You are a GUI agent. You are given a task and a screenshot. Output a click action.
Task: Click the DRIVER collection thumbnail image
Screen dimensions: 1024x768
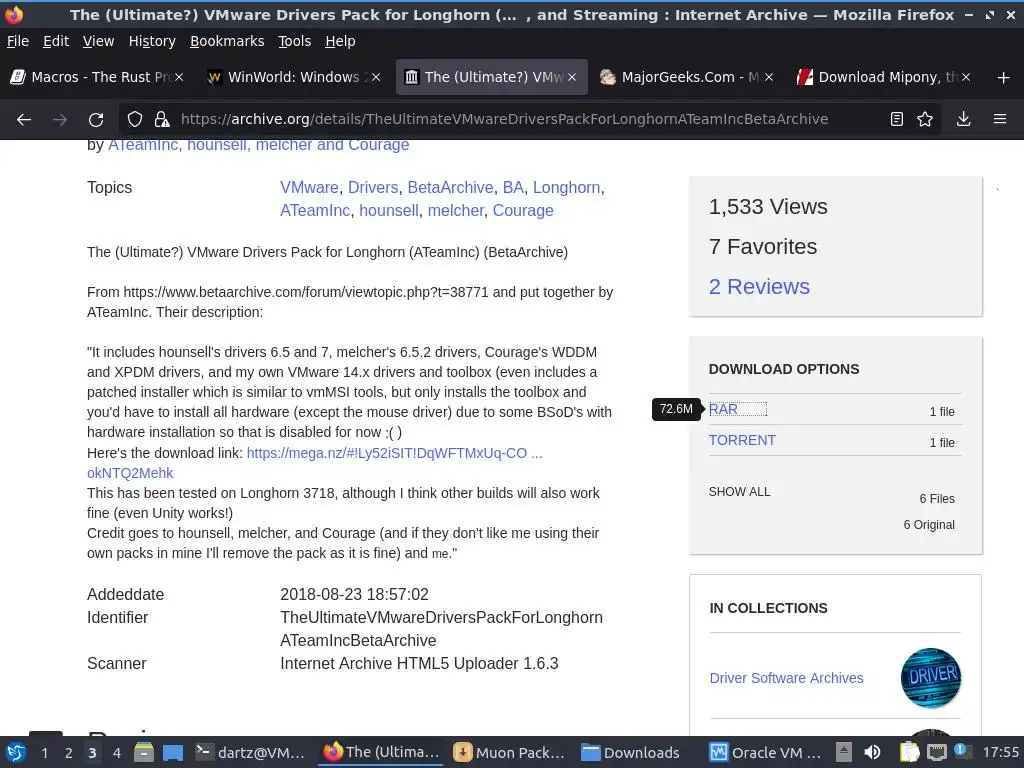931,678
